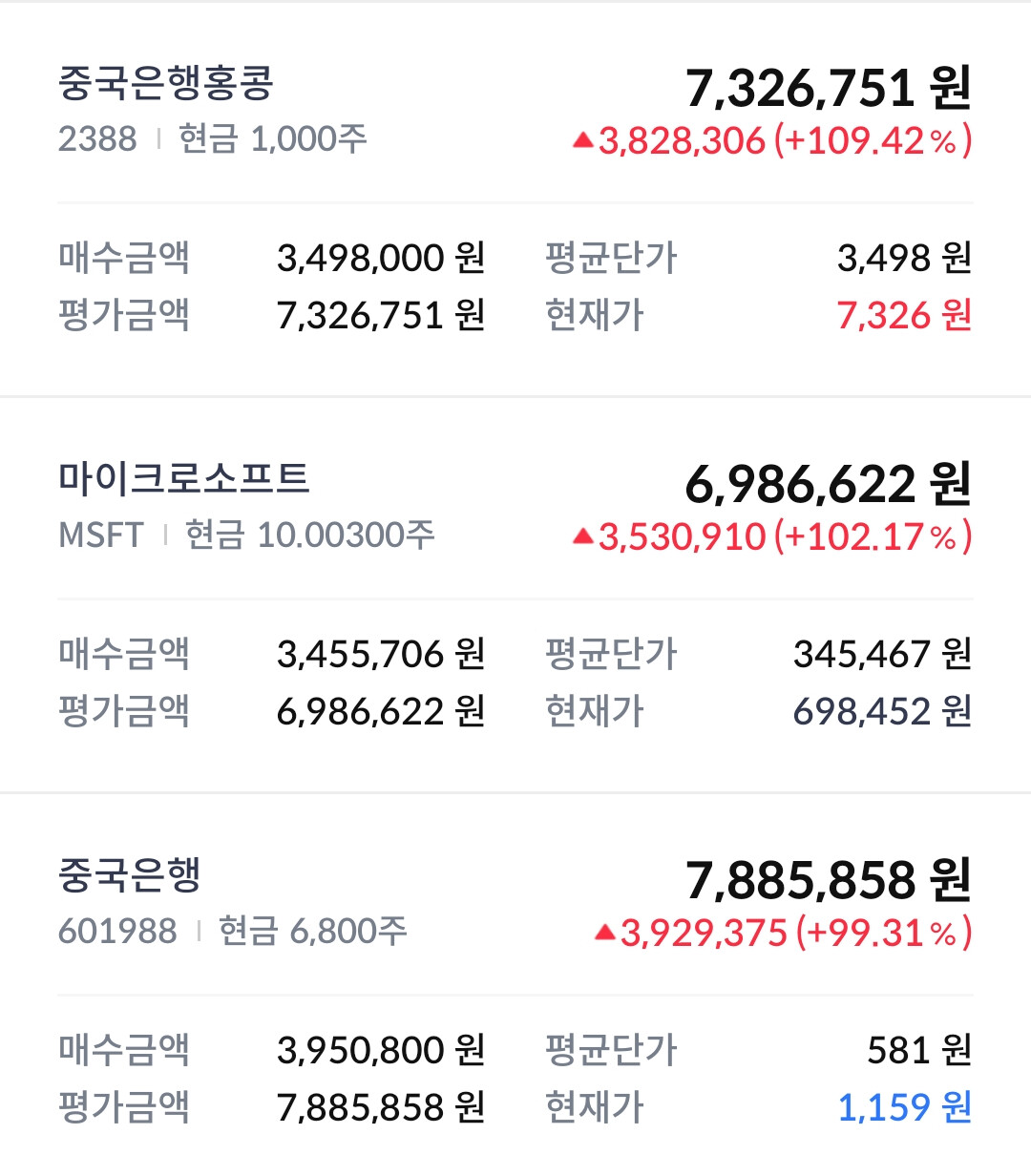Tap the +99.31% return figure

point(883,933)
